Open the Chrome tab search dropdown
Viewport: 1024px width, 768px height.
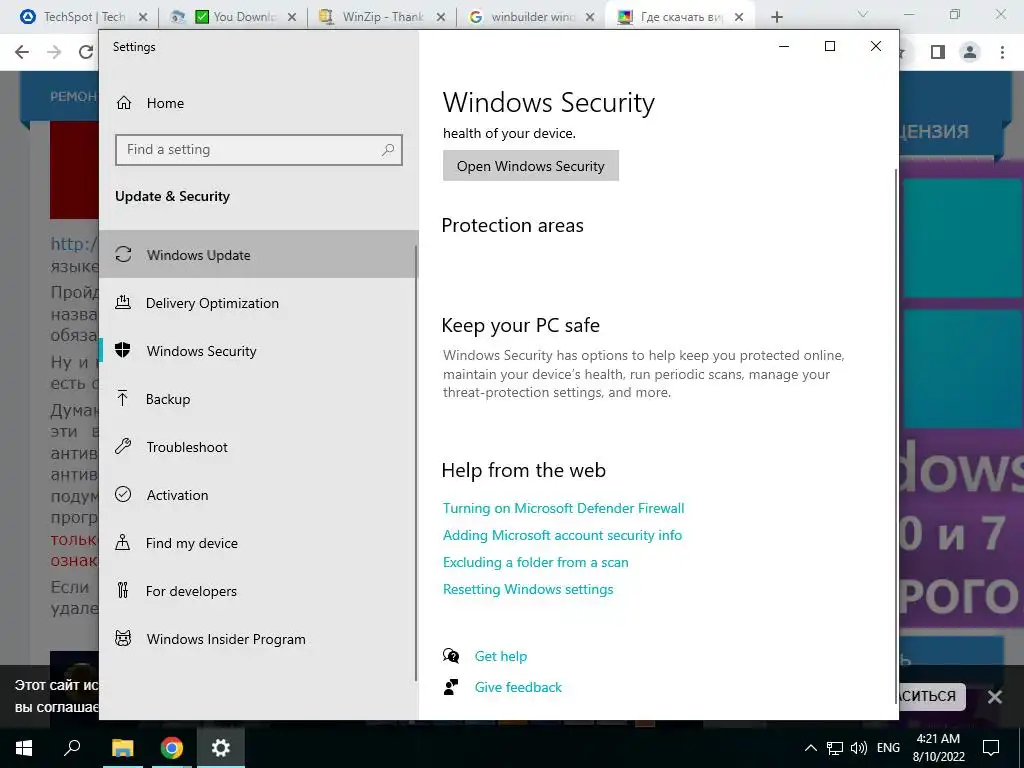point(862,14)
